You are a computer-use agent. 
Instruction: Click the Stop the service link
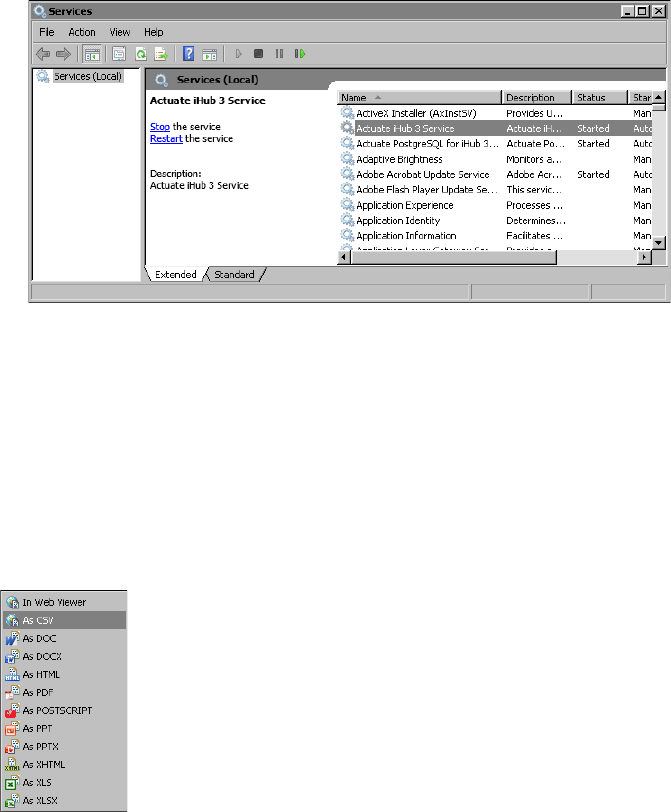160,127
